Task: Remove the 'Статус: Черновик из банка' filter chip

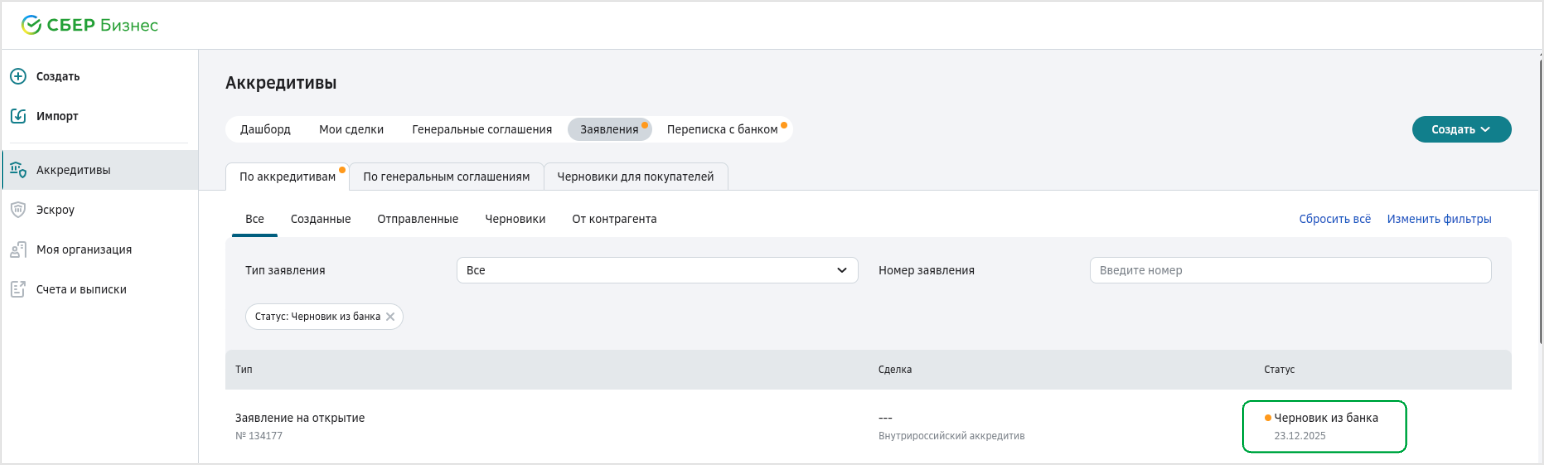Action: [x=391, y=317]
